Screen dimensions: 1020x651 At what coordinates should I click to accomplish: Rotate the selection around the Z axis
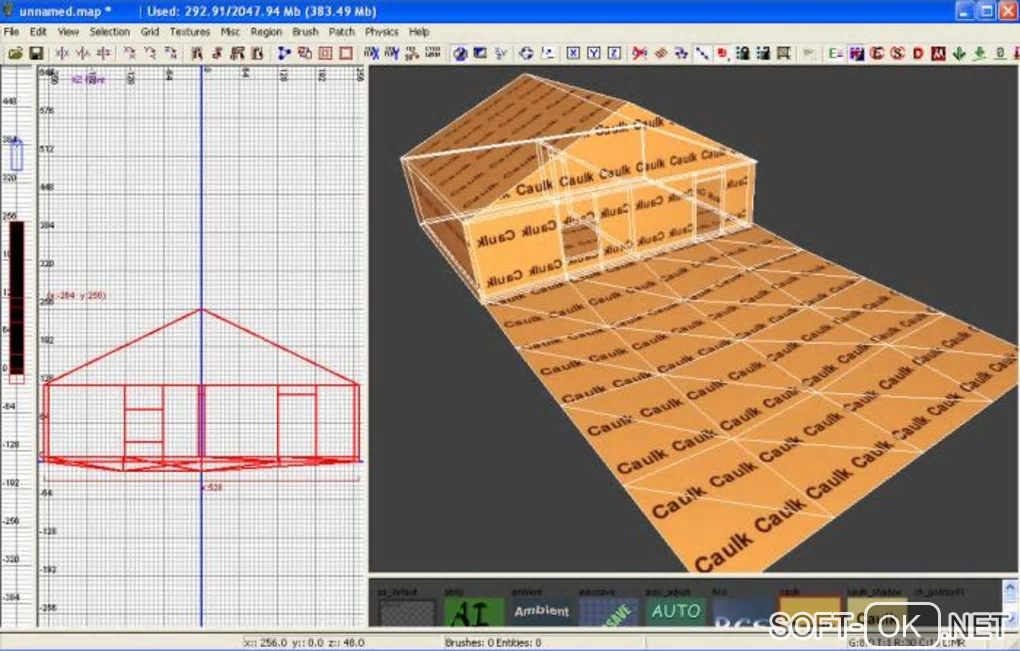(x=170, y=53)
